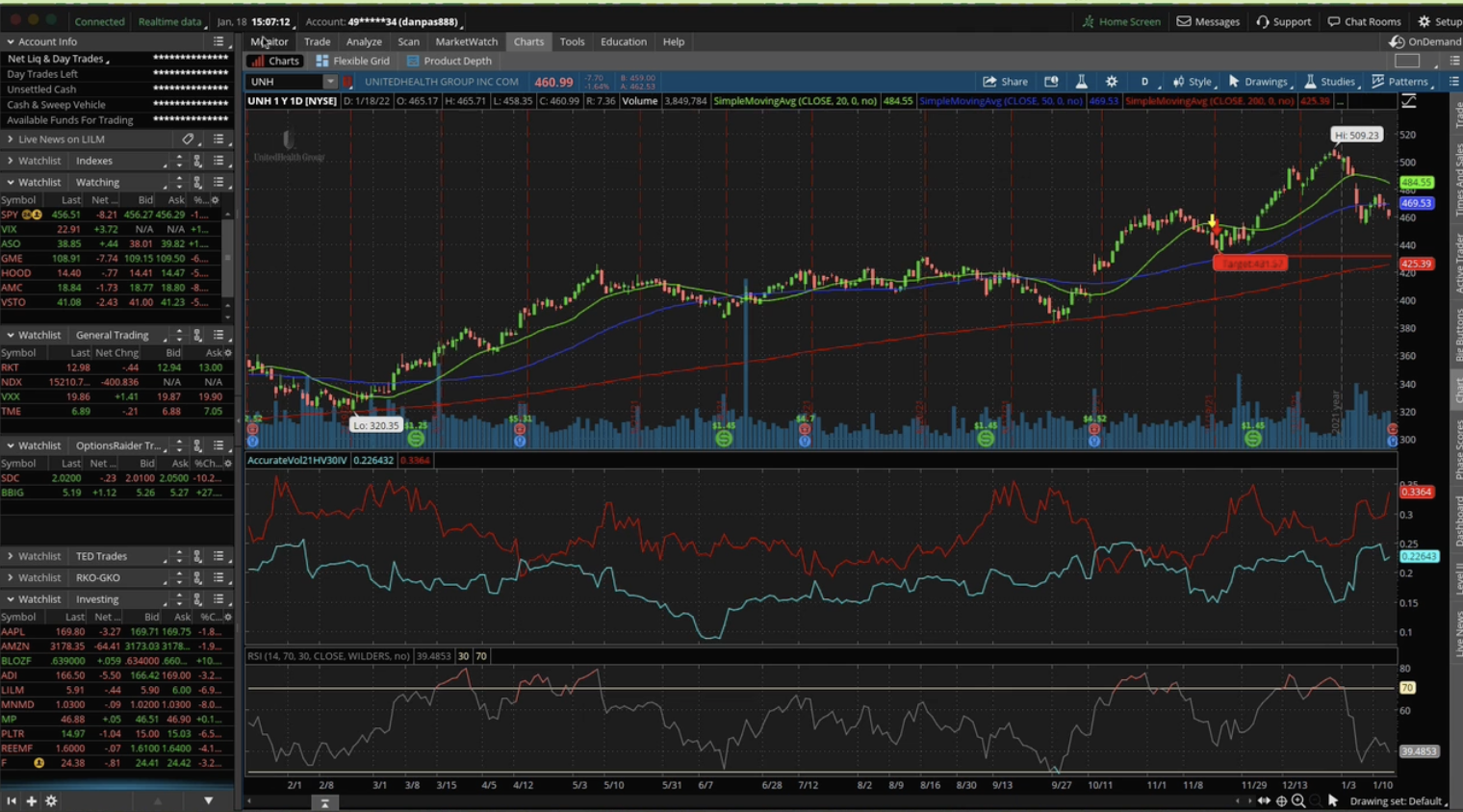The image size is (1463, 812).
Task: Select AAPL row in Investing watchlist
Action: coord(115,632)
